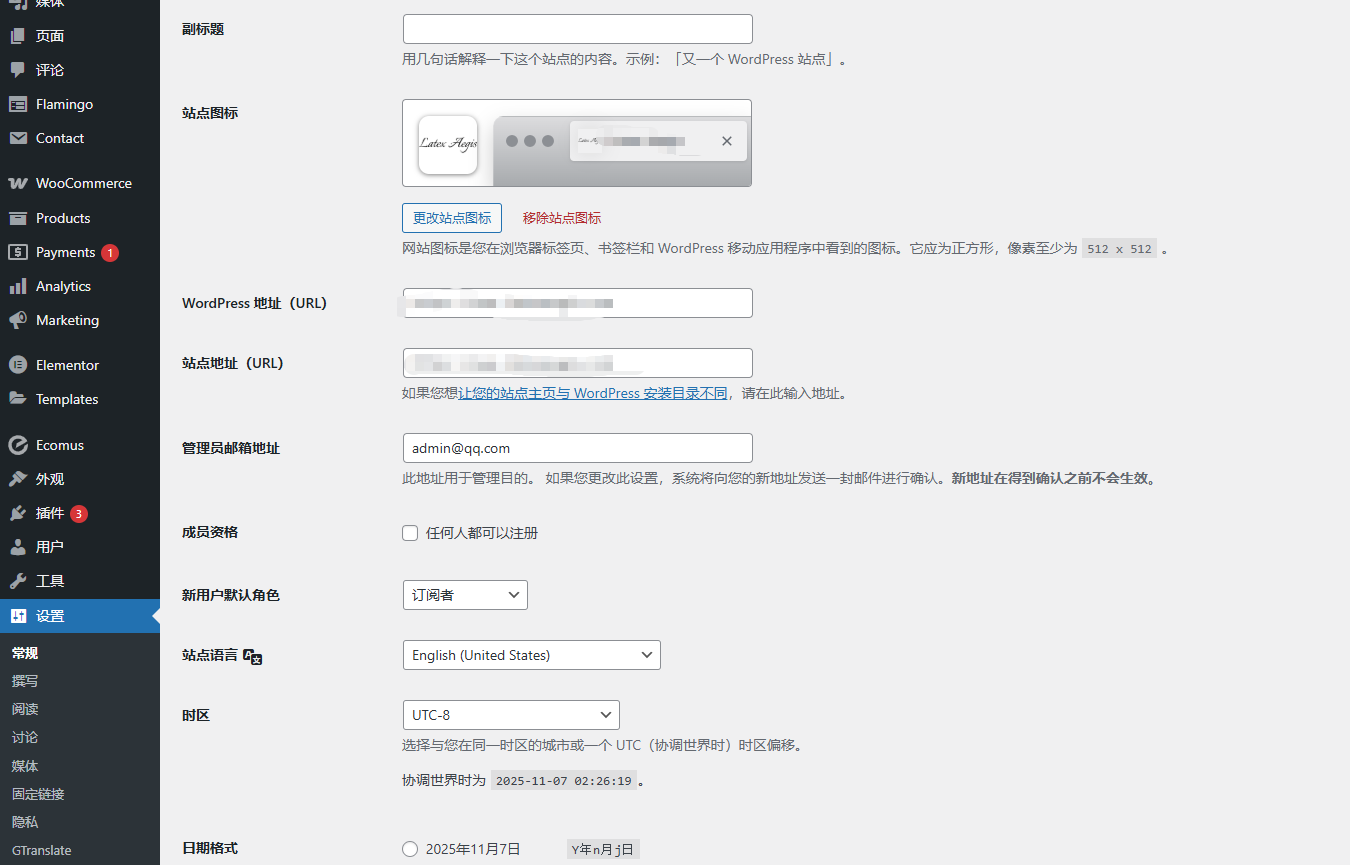Open the 新用户默认角色 dropdown
Viewport: 1350px width, 865px height.
click(x=465, y=595)
